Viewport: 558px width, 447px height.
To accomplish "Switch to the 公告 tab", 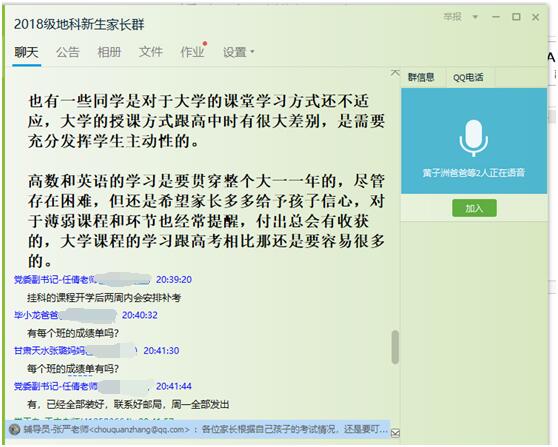I will (x=68, y=52).
